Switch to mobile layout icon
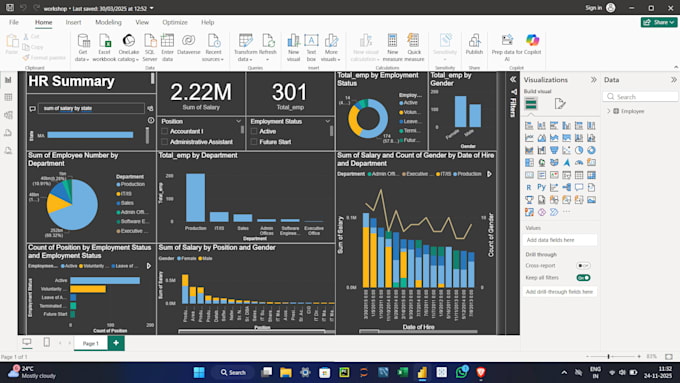 pyautogui.click(x=46, y=342)
